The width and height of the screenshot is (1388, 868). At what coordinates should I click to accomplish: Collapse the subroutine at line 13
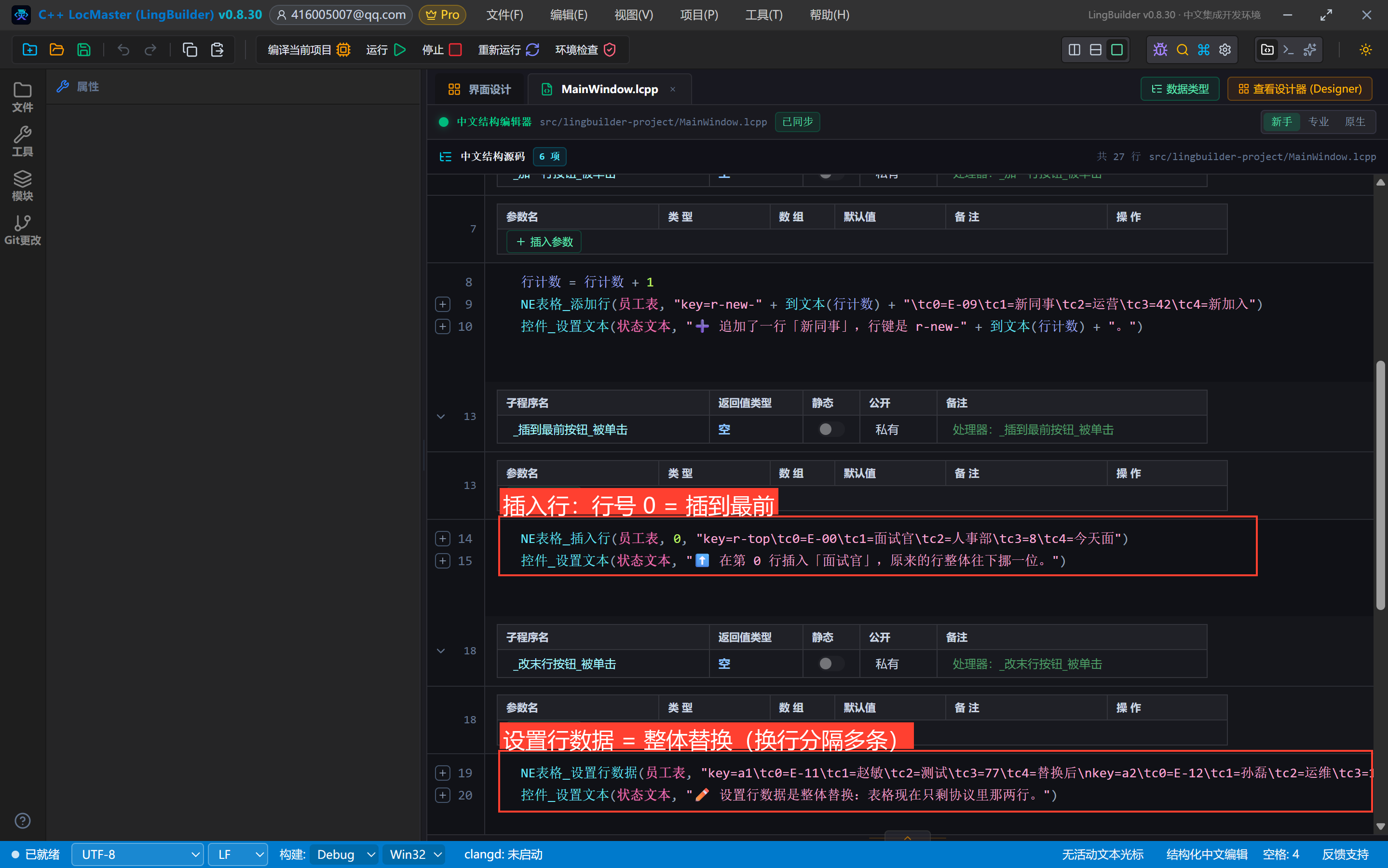pyautogui.click(x=441, y=416)
